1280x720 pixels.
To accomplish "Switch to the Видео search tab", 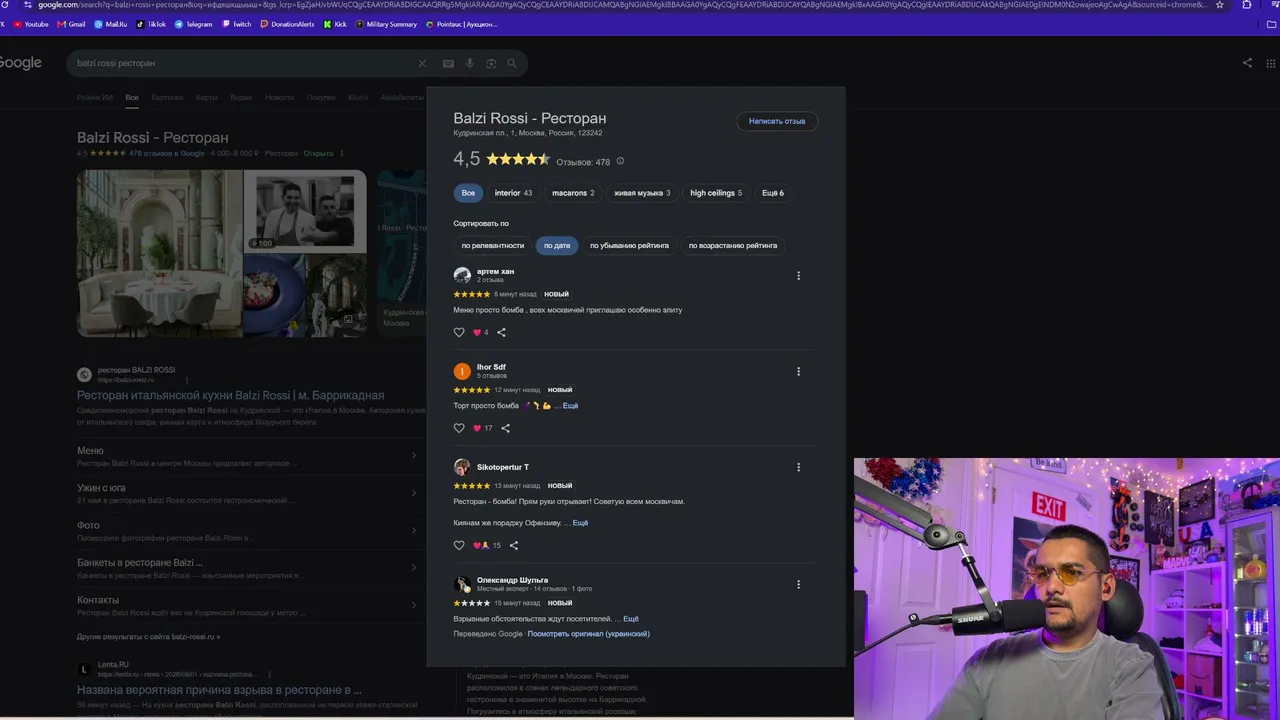I will (241, 98).
